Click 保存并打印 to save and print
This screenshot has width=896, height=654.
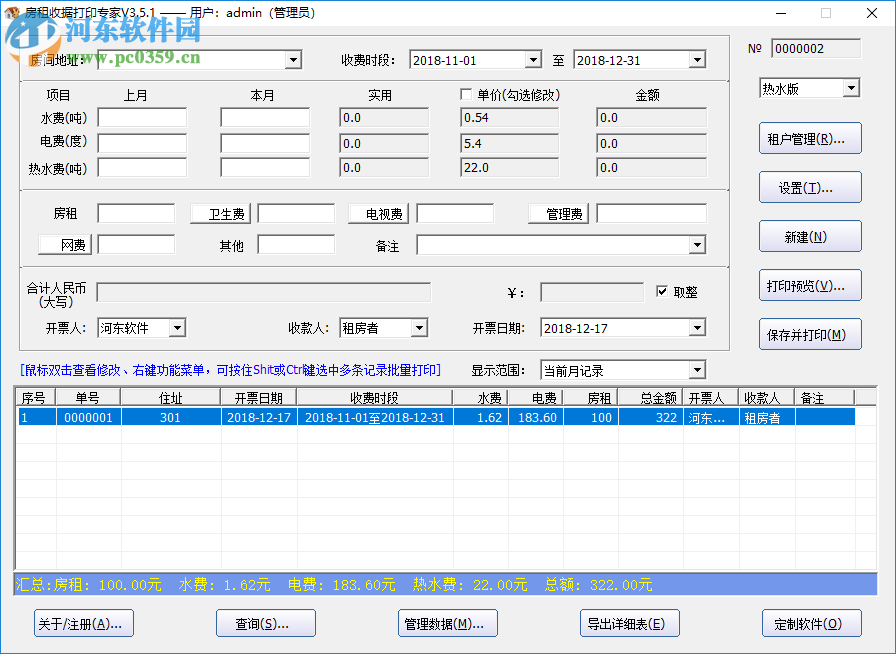(810, 334)
